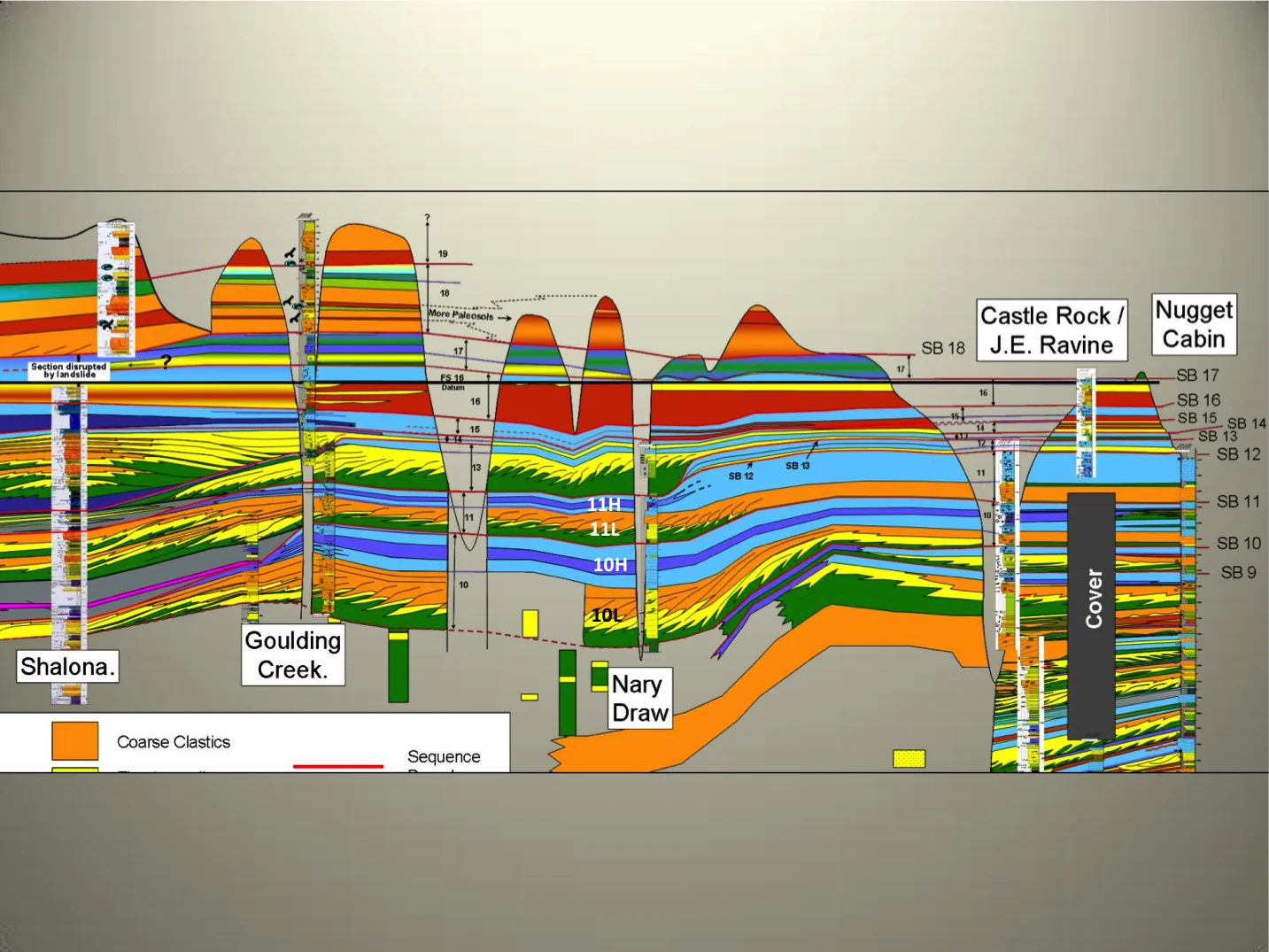Select the white 11H unit label

point(604,504)
